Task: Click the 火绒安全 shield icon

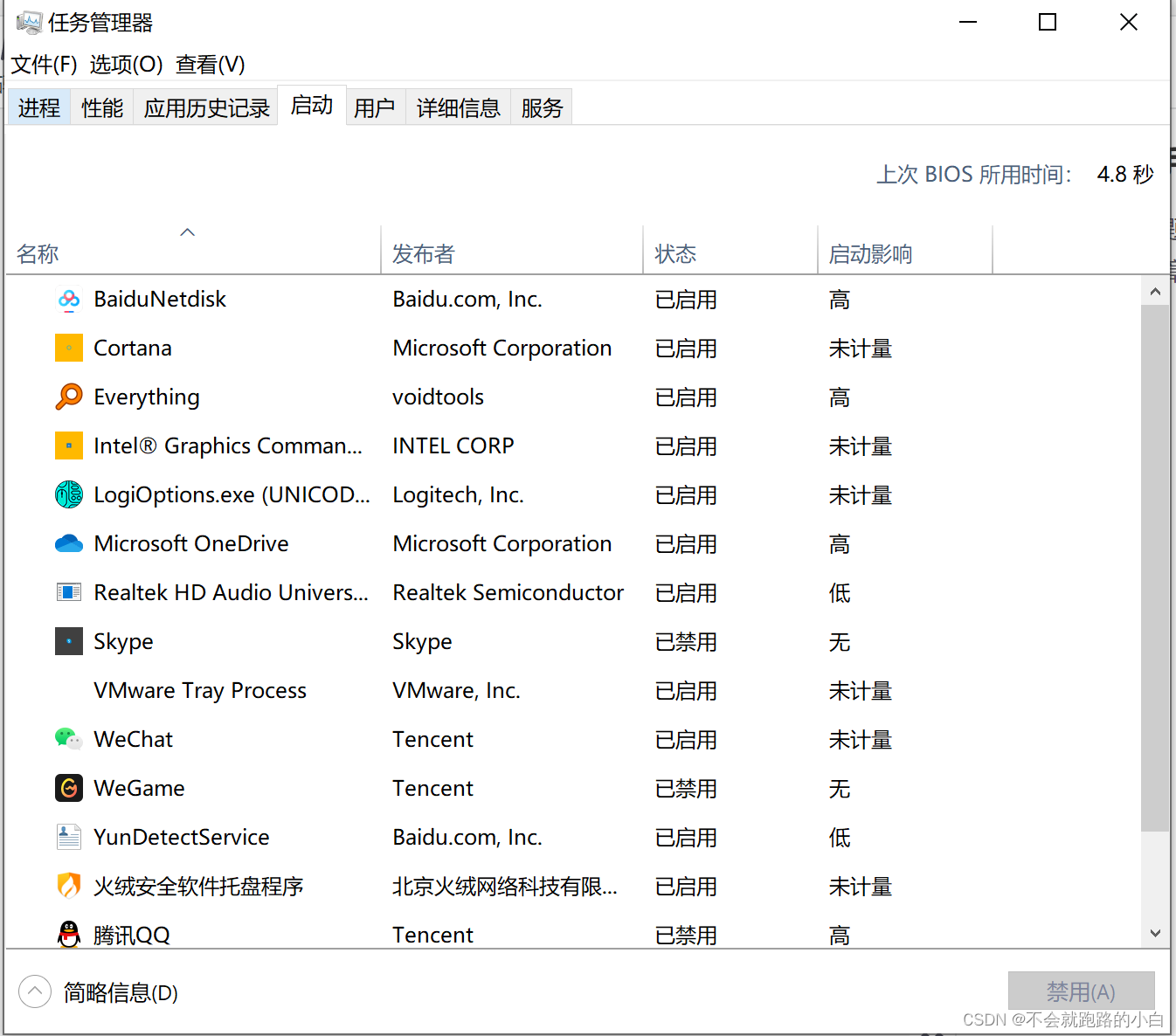Action: (x=69, y=886)
